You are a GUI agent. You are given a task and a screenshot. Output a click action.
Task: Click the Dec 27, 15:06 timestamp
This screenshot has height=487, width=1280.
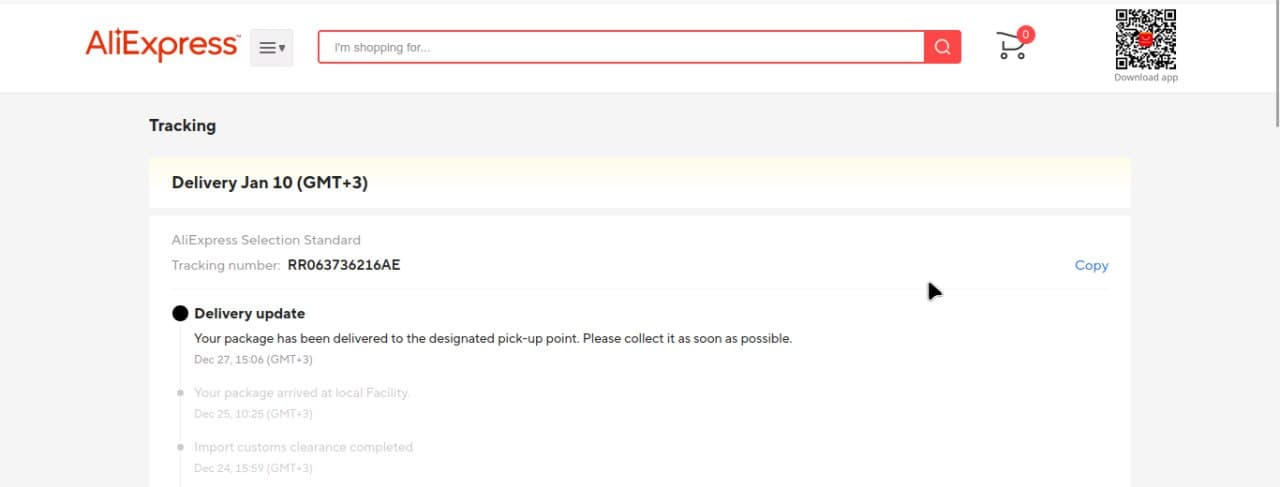253,359
